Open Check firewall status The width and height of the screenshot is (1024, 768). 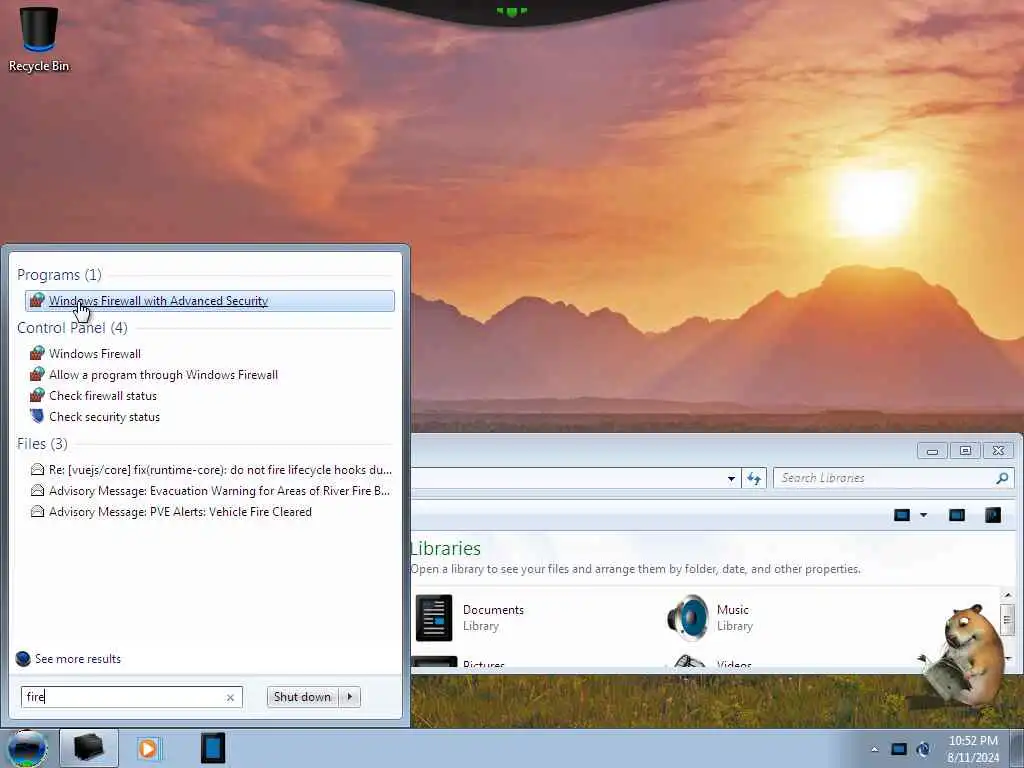point(103,396)
